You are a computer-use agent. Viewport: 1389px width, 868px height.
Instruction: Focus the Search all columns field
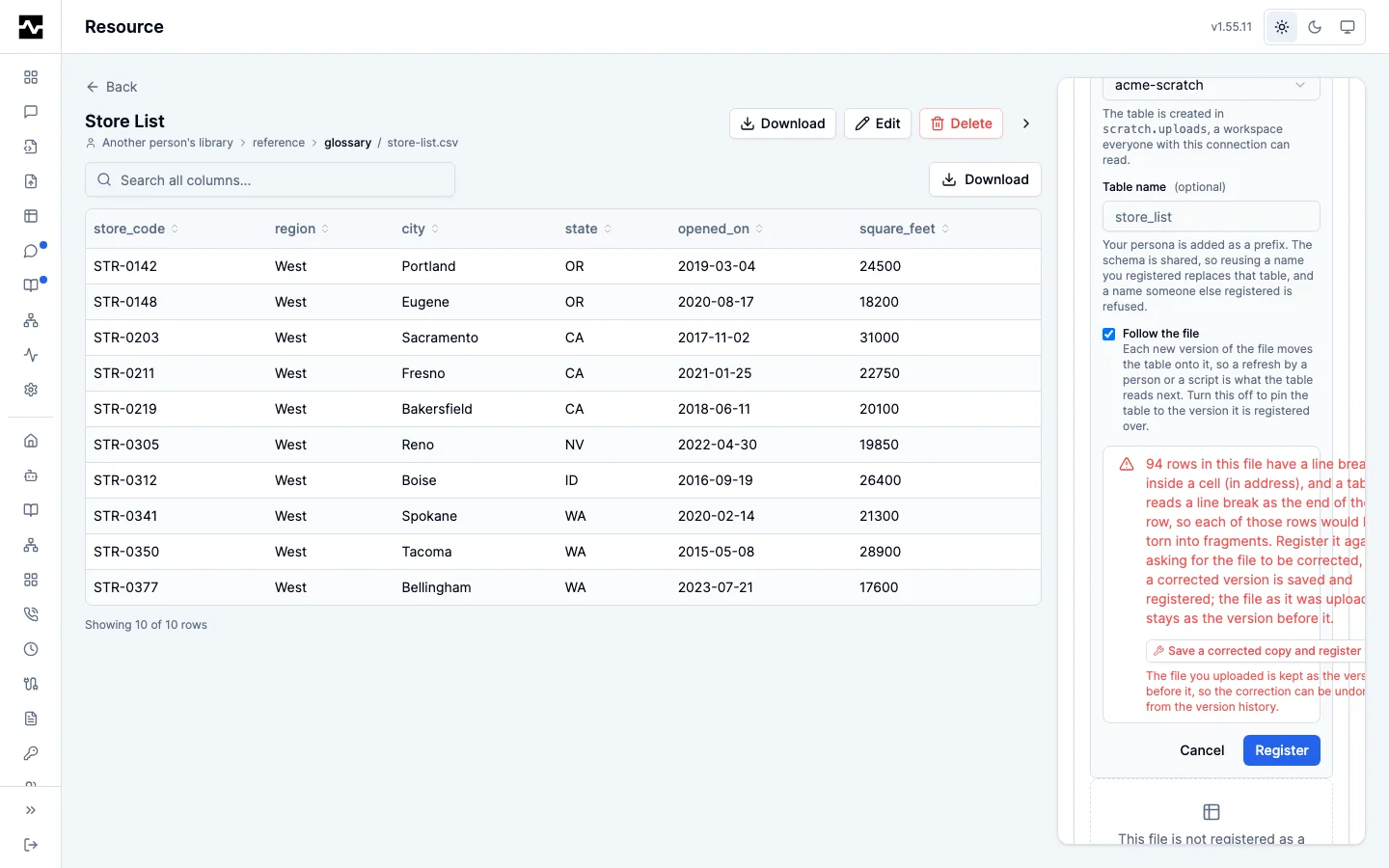270,180
